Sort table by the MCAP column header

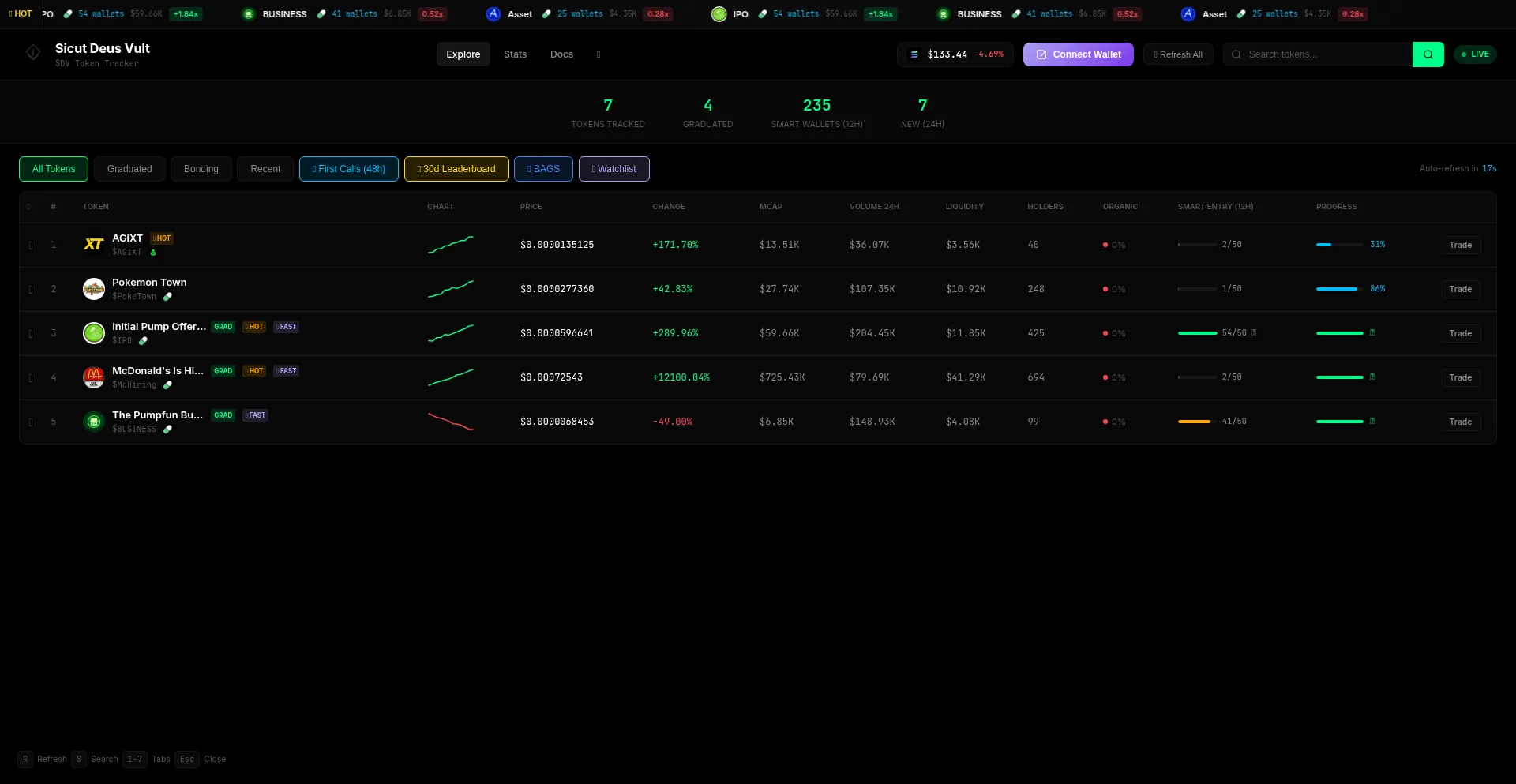771,207
